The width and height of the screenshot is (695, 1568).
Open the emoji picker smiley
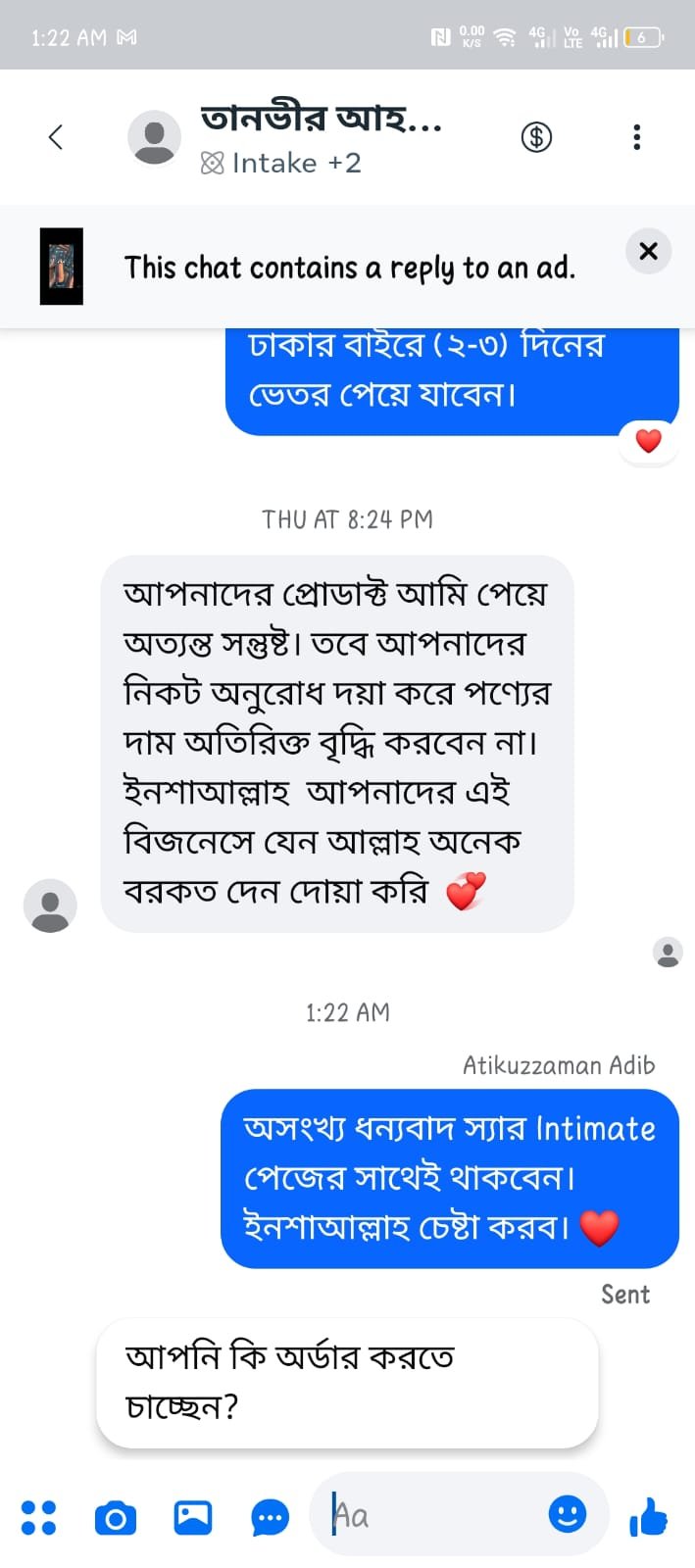pyautogui.click(x=567, y=1514)
